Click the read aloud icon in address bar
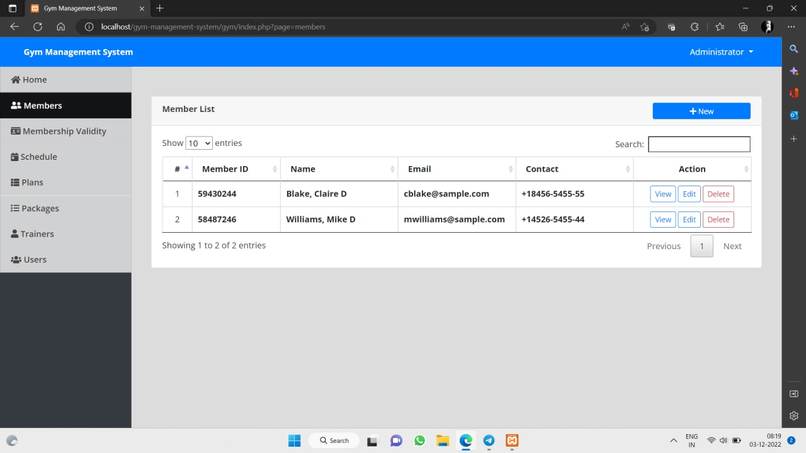This screenshot has height=453, width=806. [x=625, y=27]
